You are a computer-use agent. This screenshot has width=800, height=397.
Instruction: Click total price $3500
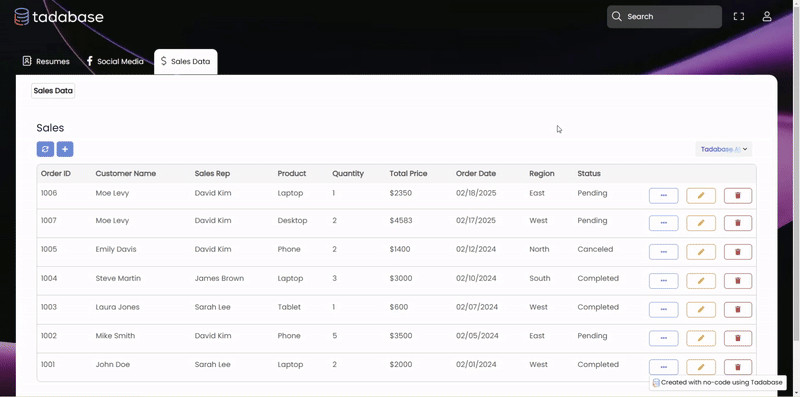pos(401,336)
